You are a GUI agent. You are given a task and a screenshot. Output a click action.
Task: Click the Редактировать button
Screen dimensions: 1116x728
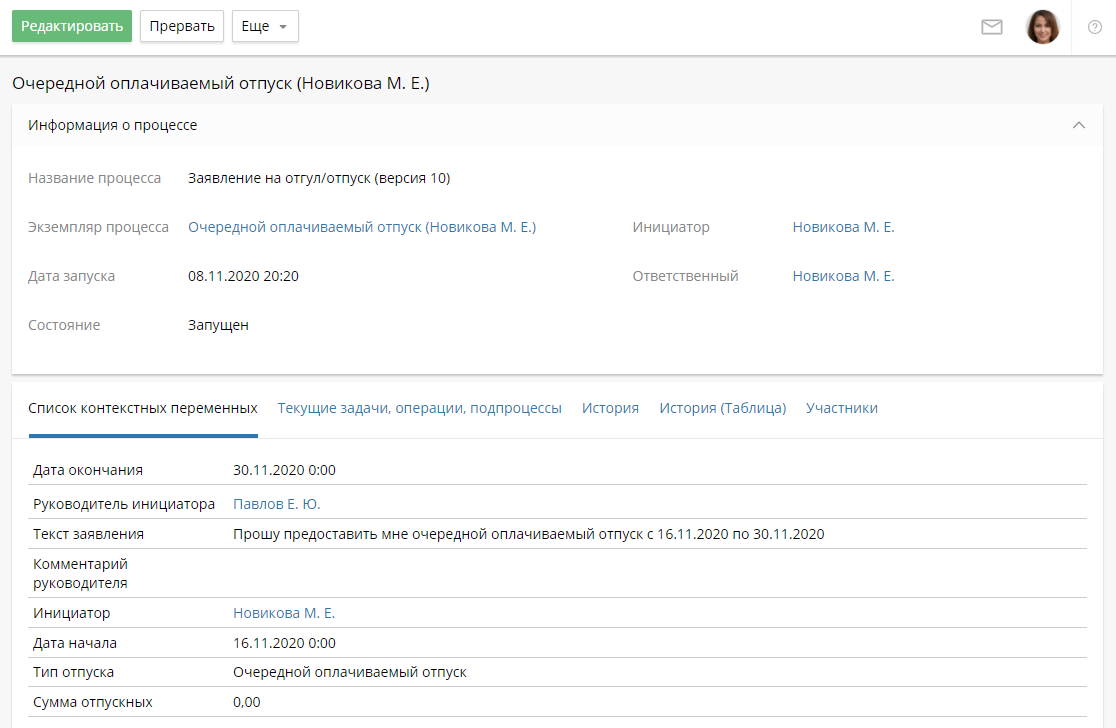71,26
